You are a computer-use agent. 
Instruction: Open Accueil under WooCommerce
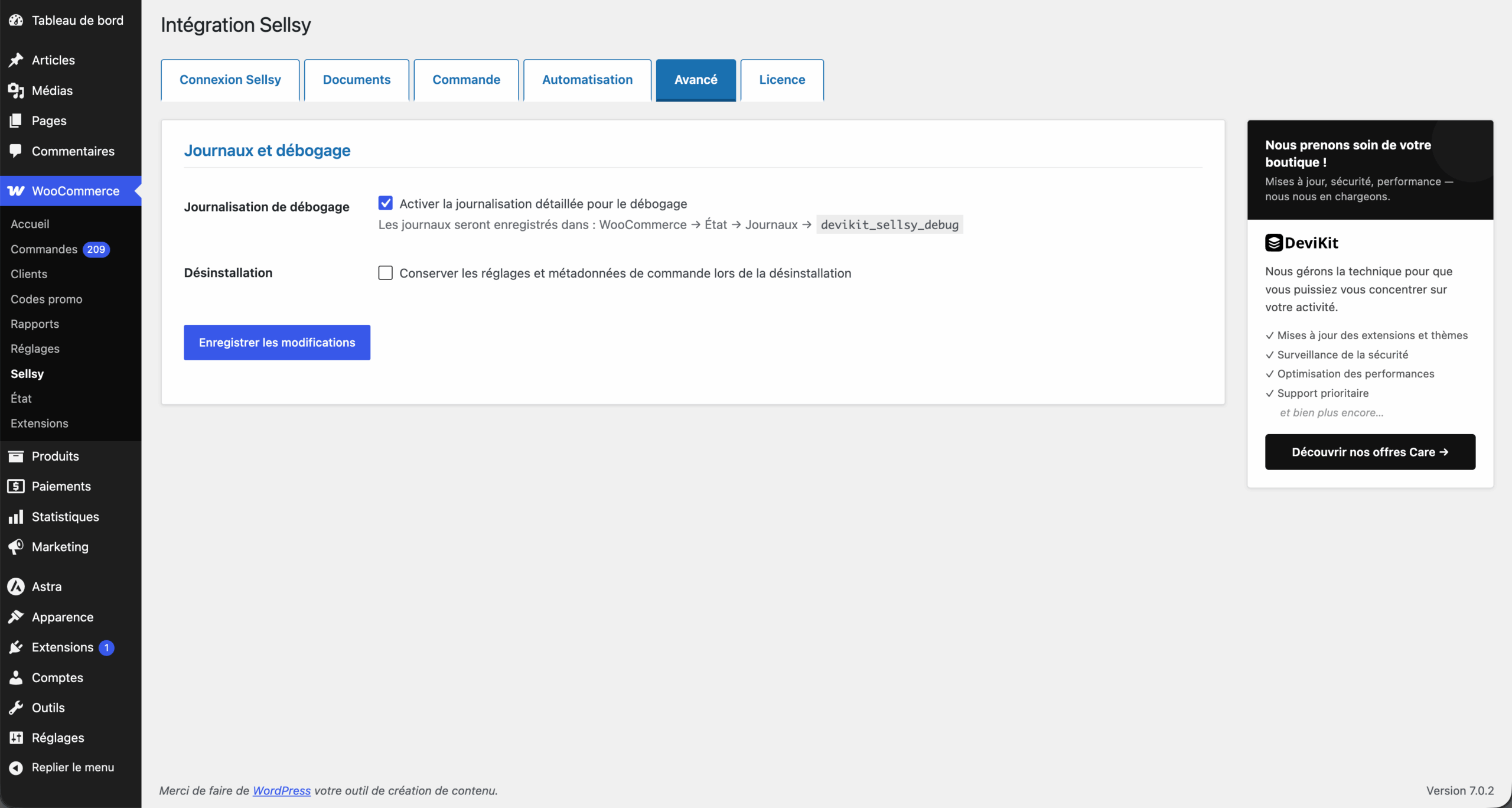click(30, 224)
